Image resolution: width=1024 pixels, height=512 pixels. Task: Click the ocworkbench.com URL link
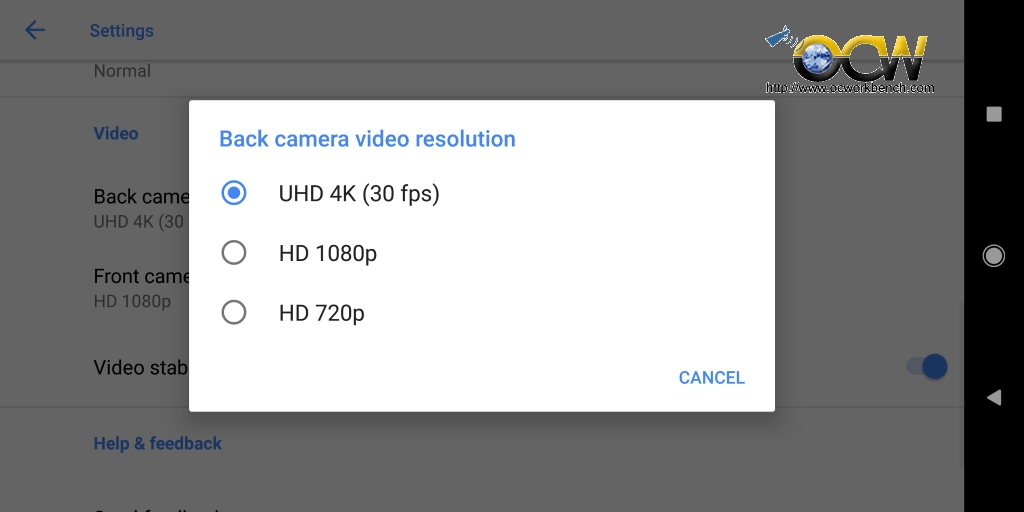coord(850,88)
